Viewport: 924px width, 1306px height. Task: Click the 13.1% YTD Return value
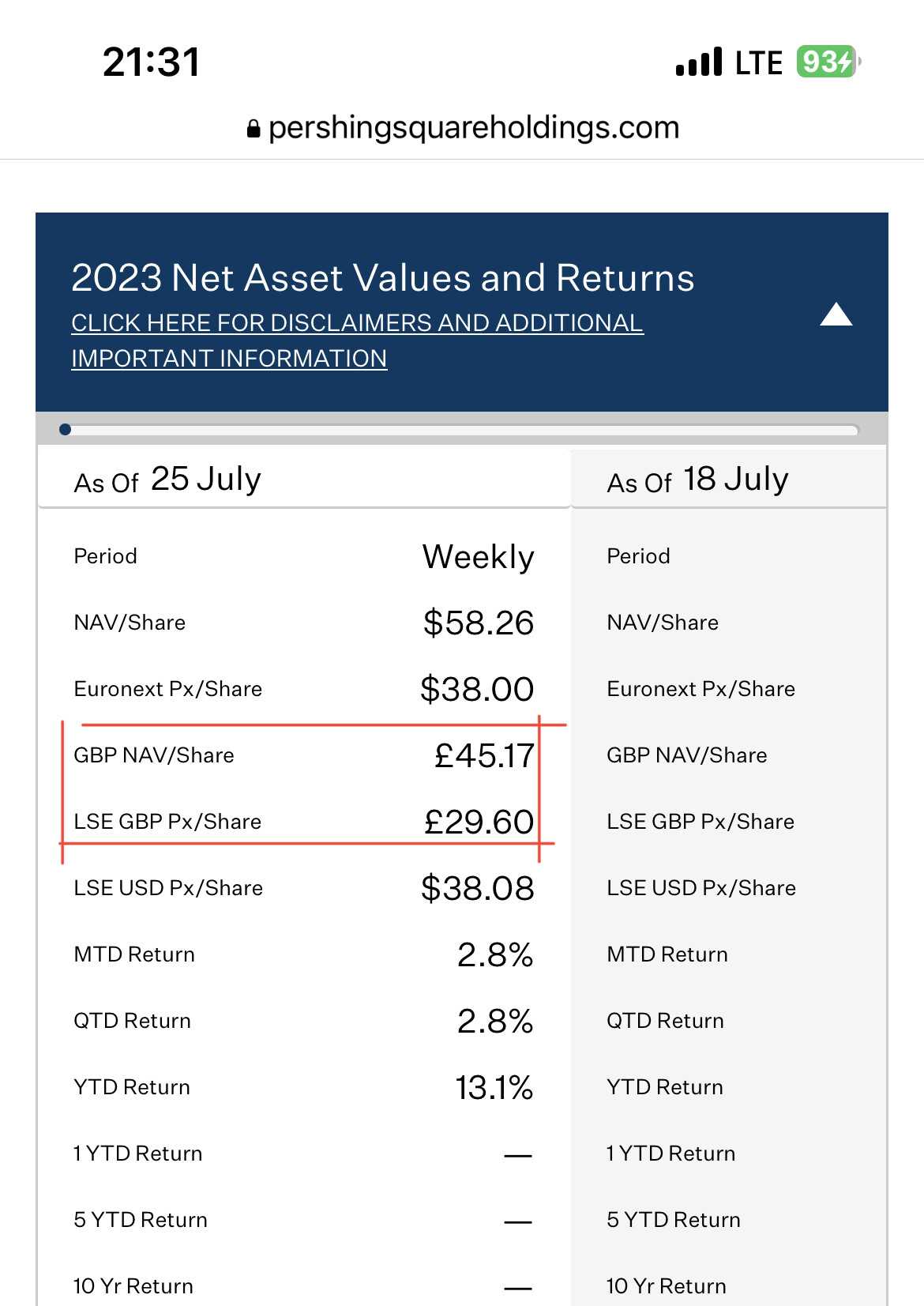pyautogui.click(x=494, y=1087)
